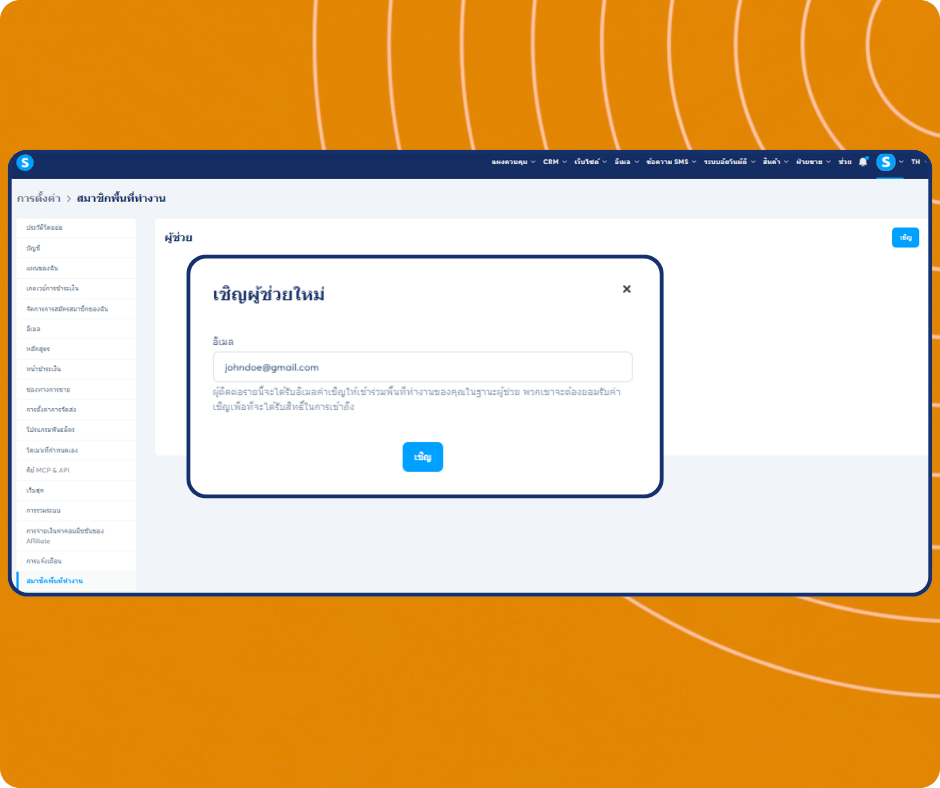Image resolution: width=940 pixels, height=788 pixels.
Task: Click the สมาชิกพื้นที่ทำงาน breadcrumb title
Action: pos(121,198)
